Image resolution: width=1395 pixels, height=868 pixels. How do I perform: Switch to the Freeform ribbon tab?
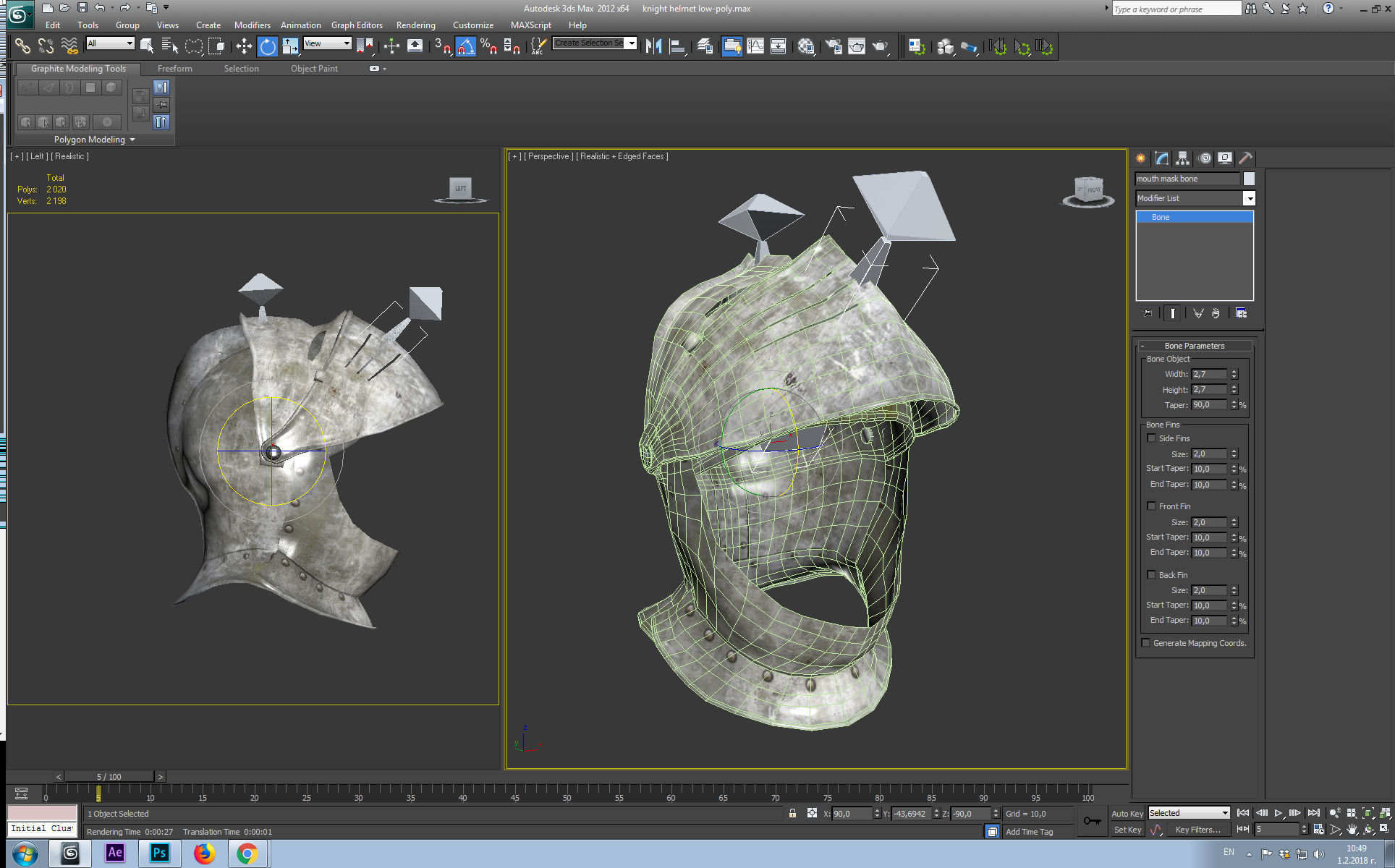coord(174,69)
